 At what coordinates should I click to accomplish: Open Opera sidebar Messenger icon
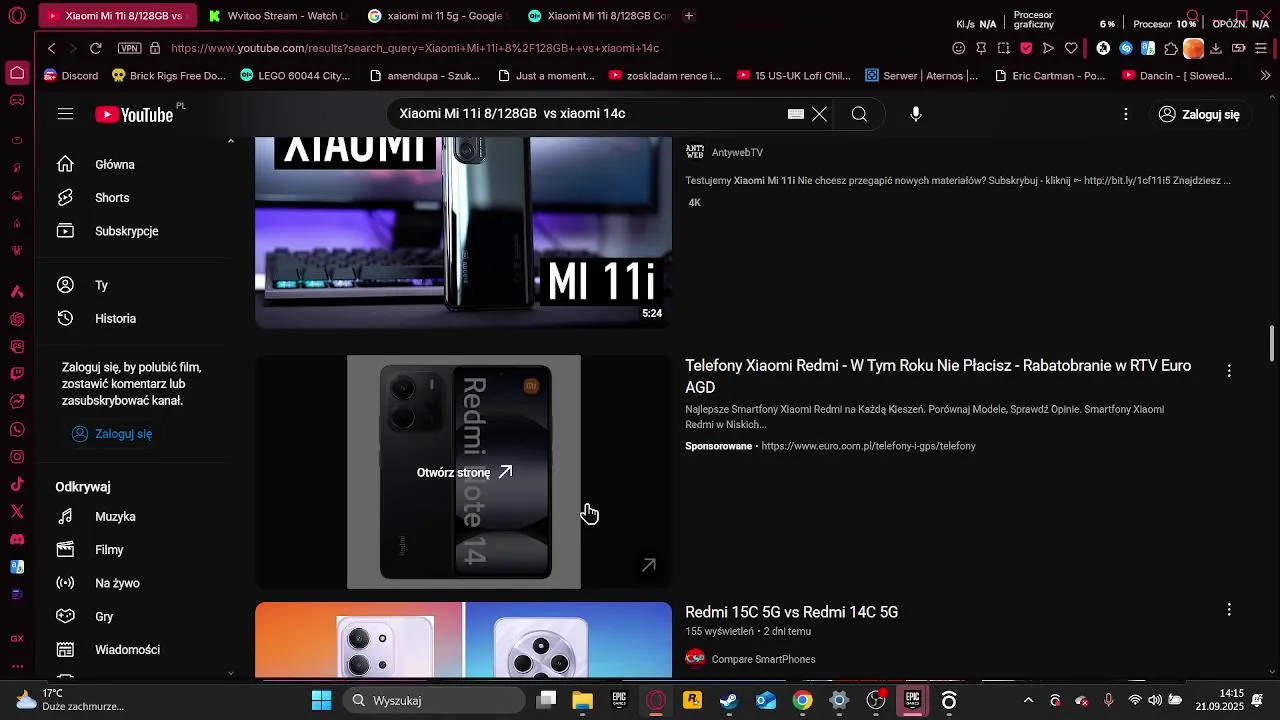(x=17, y=402)
